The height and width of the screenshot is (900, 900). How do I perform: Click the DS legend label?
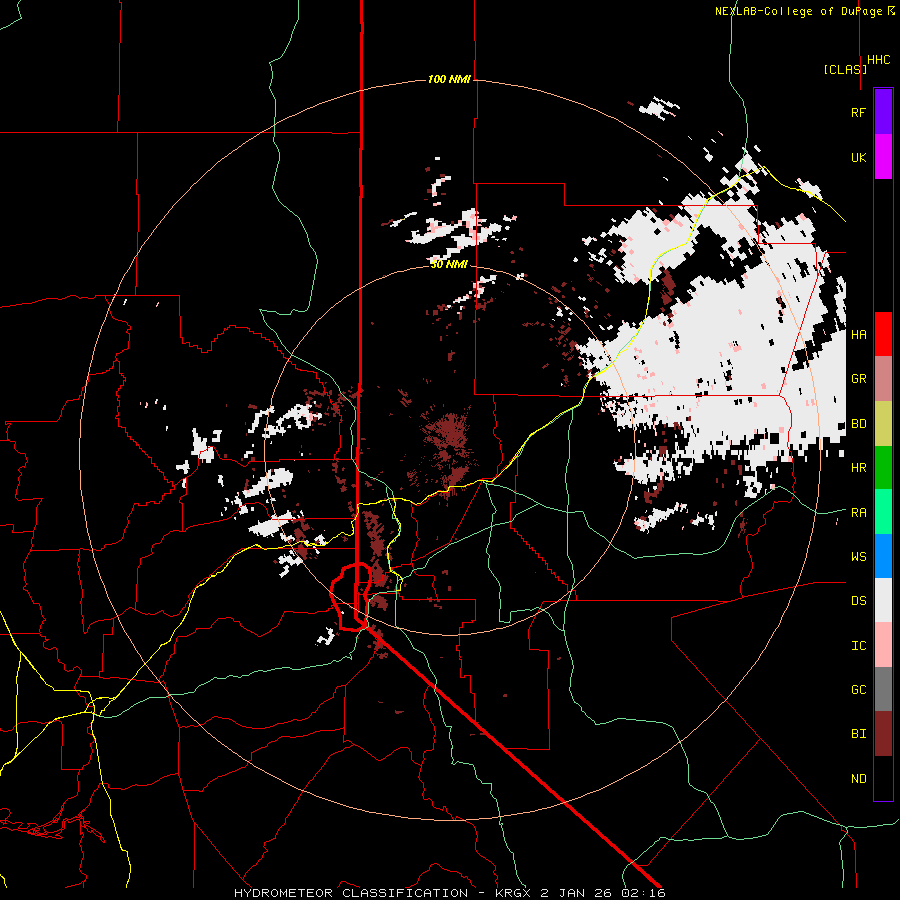[858, 601]
